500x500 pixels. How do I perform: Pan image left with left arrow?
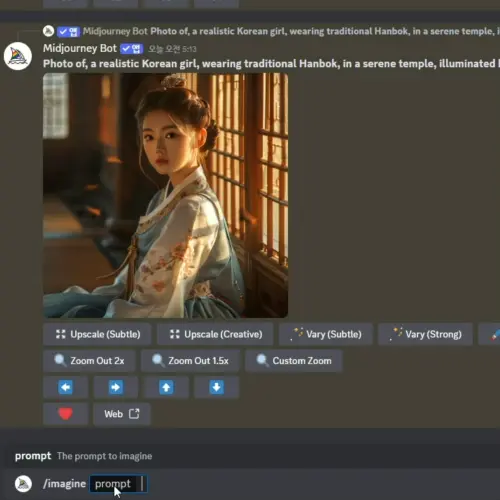point(66,387)
